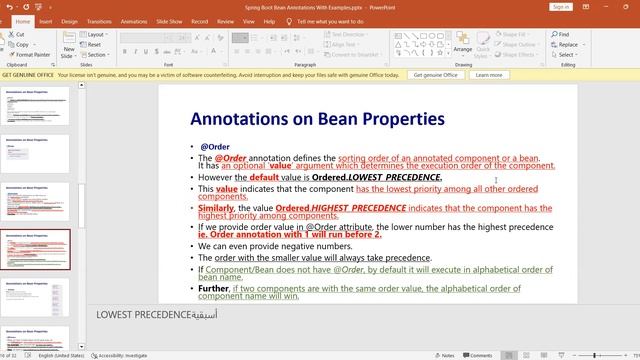Redo or repeat the last action

tap(26, 7)
